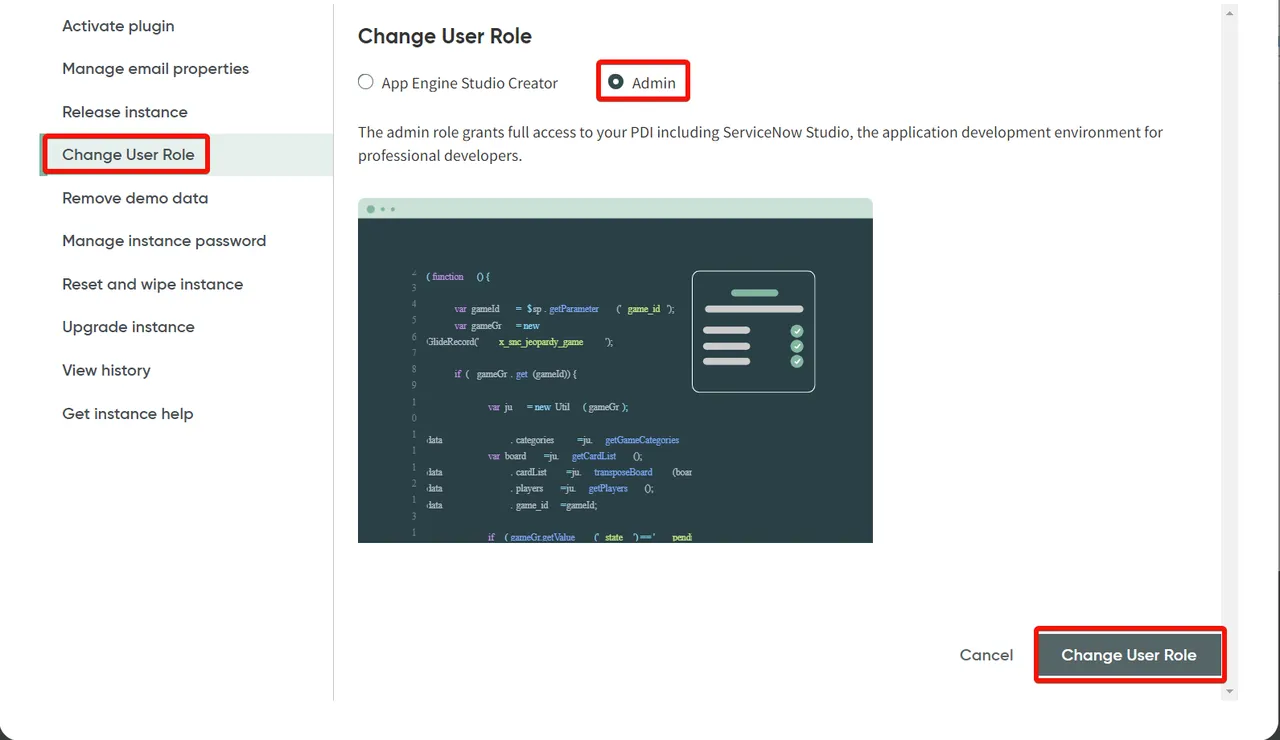Select the Admin radio button
This screenshot has height=740, width=1280.
point(615,82)
